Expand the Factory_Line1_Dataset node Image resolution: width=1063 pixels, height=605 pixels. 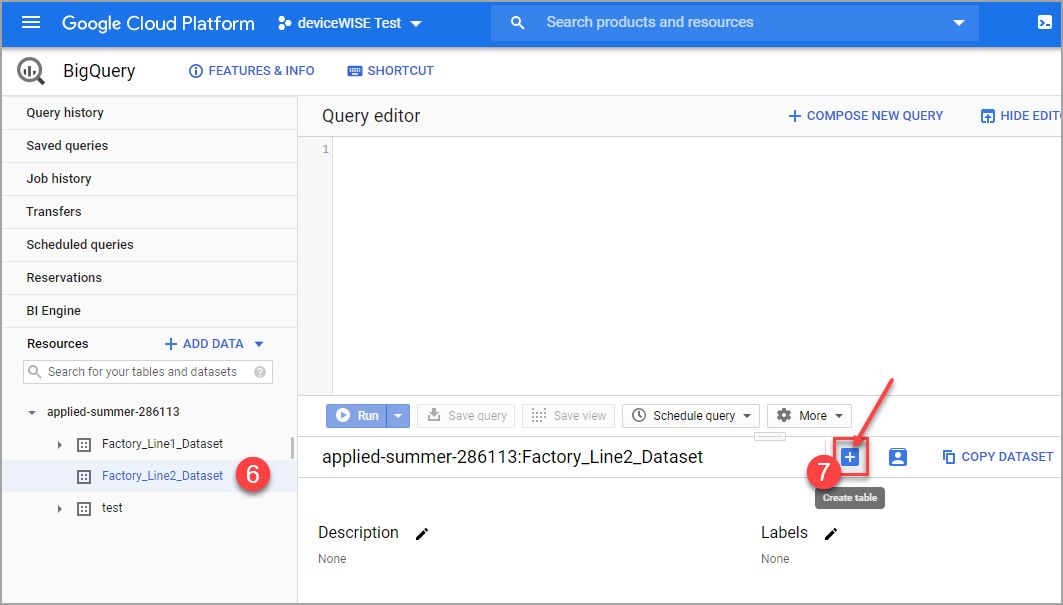pos(60,445)
